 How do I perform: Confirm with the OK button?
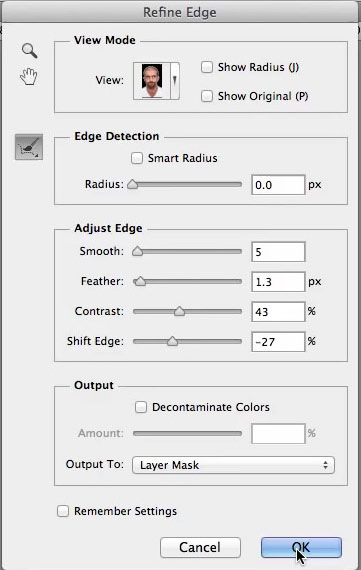[301, 547]
